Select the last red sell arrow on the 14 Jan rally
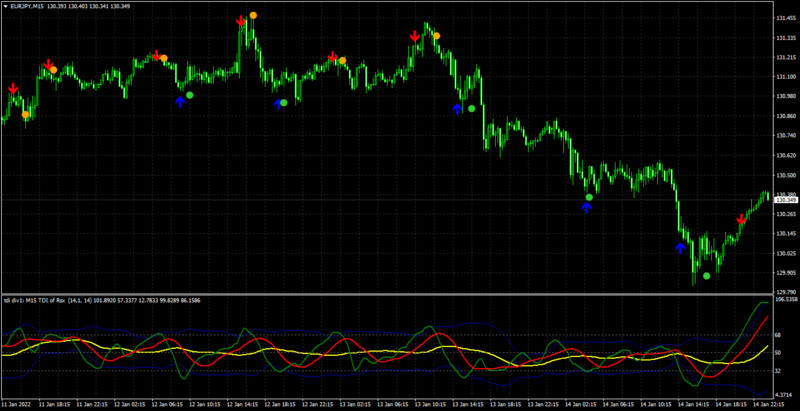 (x=741, y=220)
